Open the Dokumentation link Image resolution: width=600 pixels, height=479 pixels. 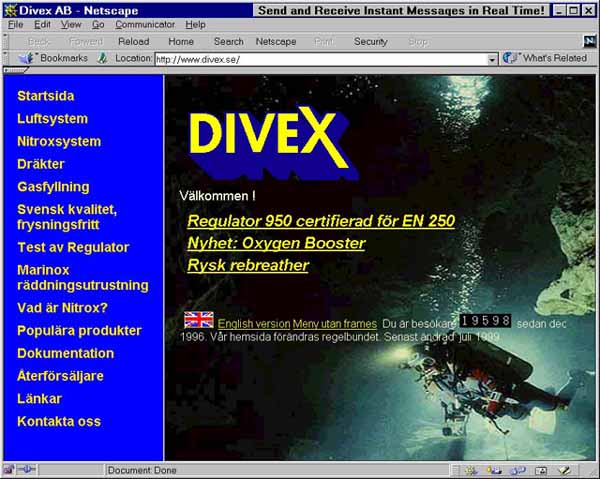tap(65, 354)
